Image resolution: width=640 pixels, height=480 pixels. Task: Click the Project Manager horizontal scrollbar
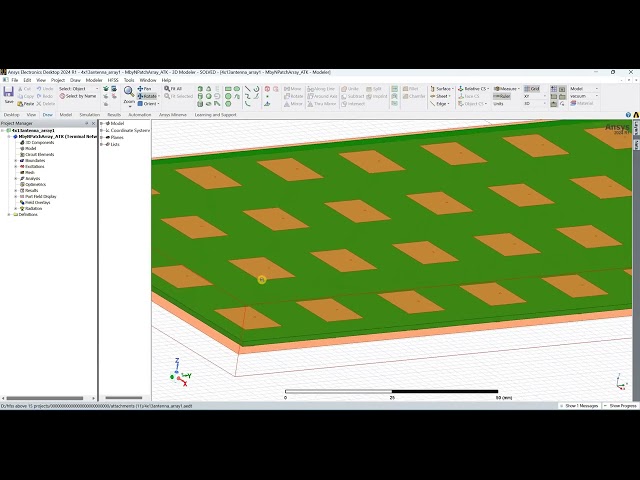click(45, 398)
